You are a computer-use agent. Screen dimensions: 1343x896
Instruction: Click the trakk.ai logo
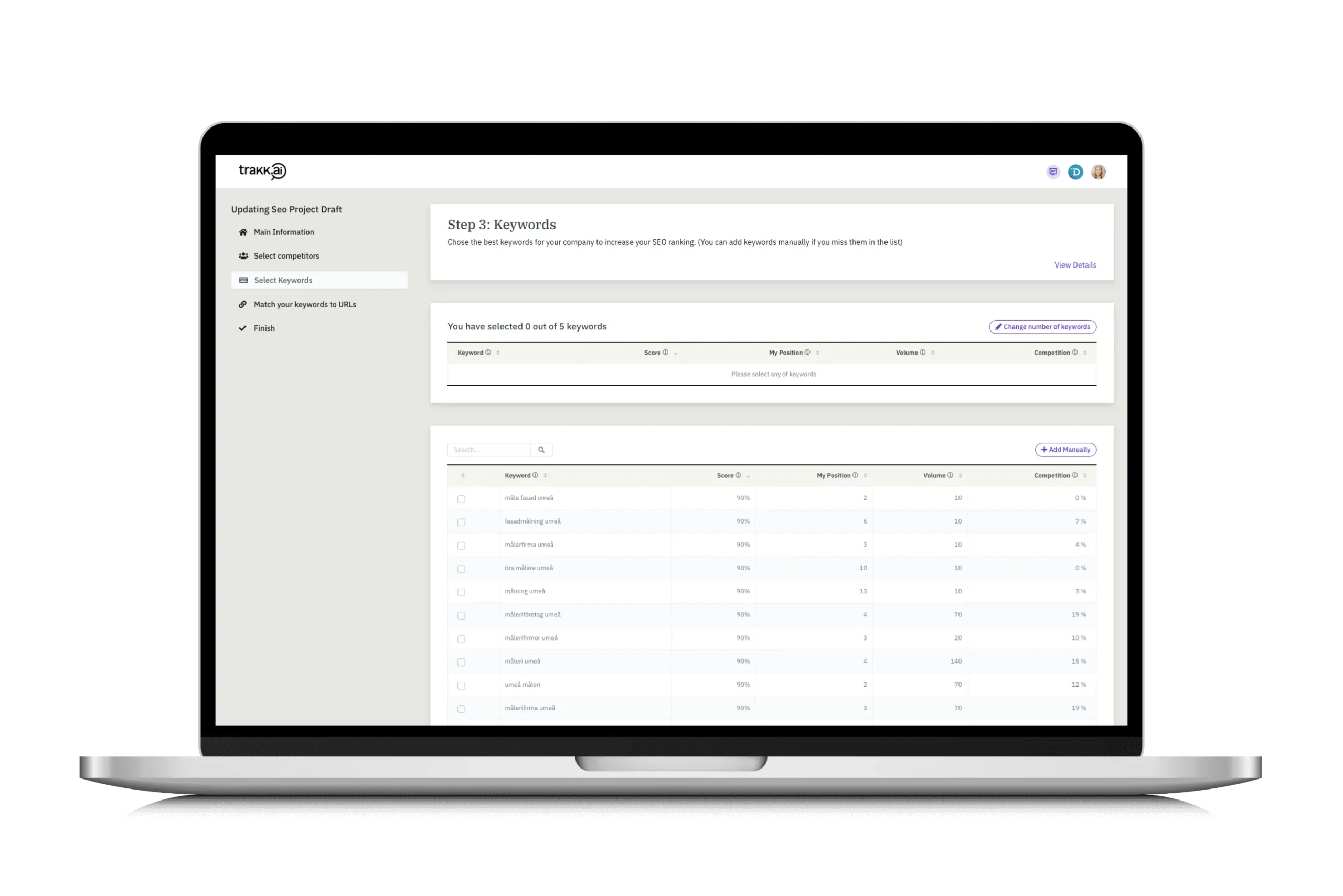(x=262, y=171)
